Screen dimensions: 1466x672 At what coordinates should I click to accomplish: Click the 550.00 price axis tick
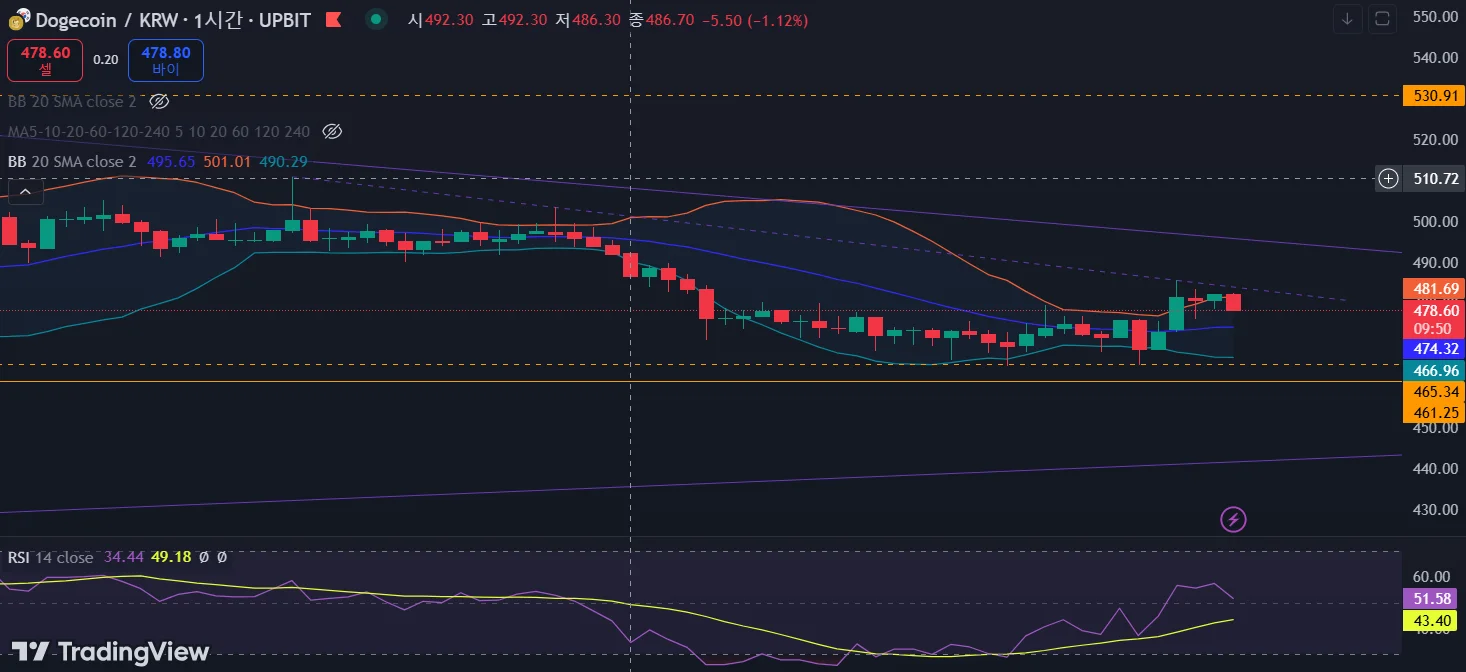click(x=1433, y=17)
